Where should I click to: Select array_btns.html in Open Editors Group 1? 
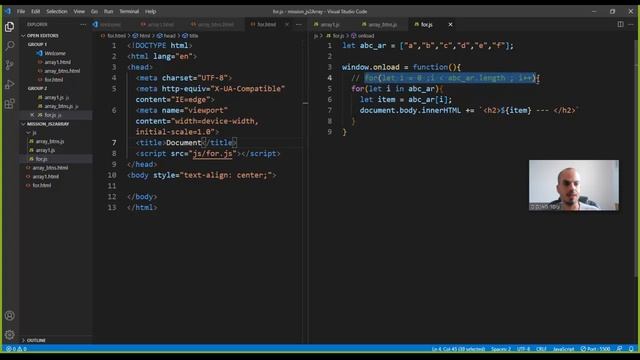[62, 71]
